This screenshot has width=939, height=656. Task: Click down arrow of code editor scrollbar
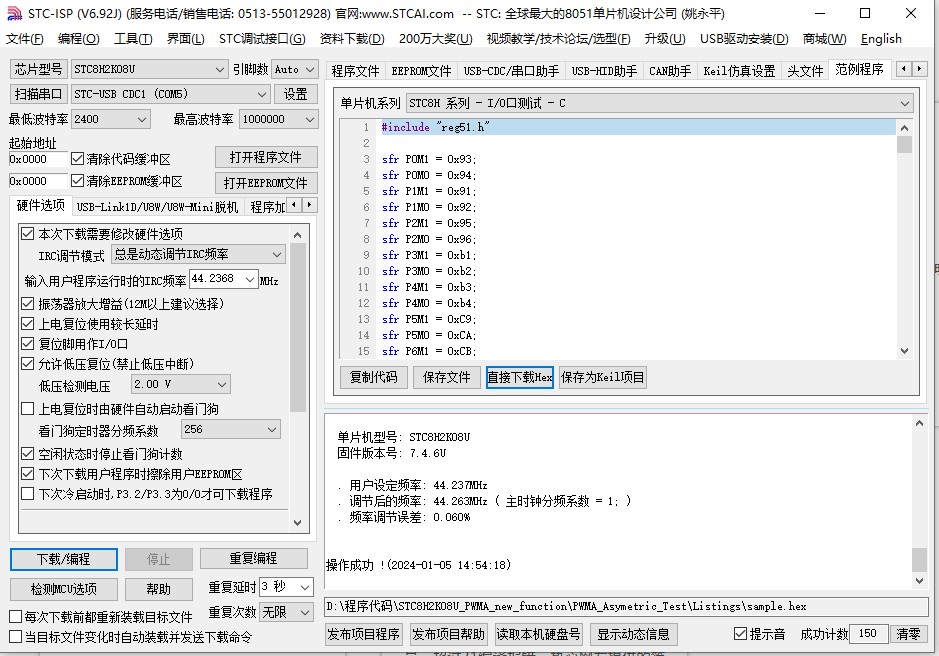pos(904,351)
